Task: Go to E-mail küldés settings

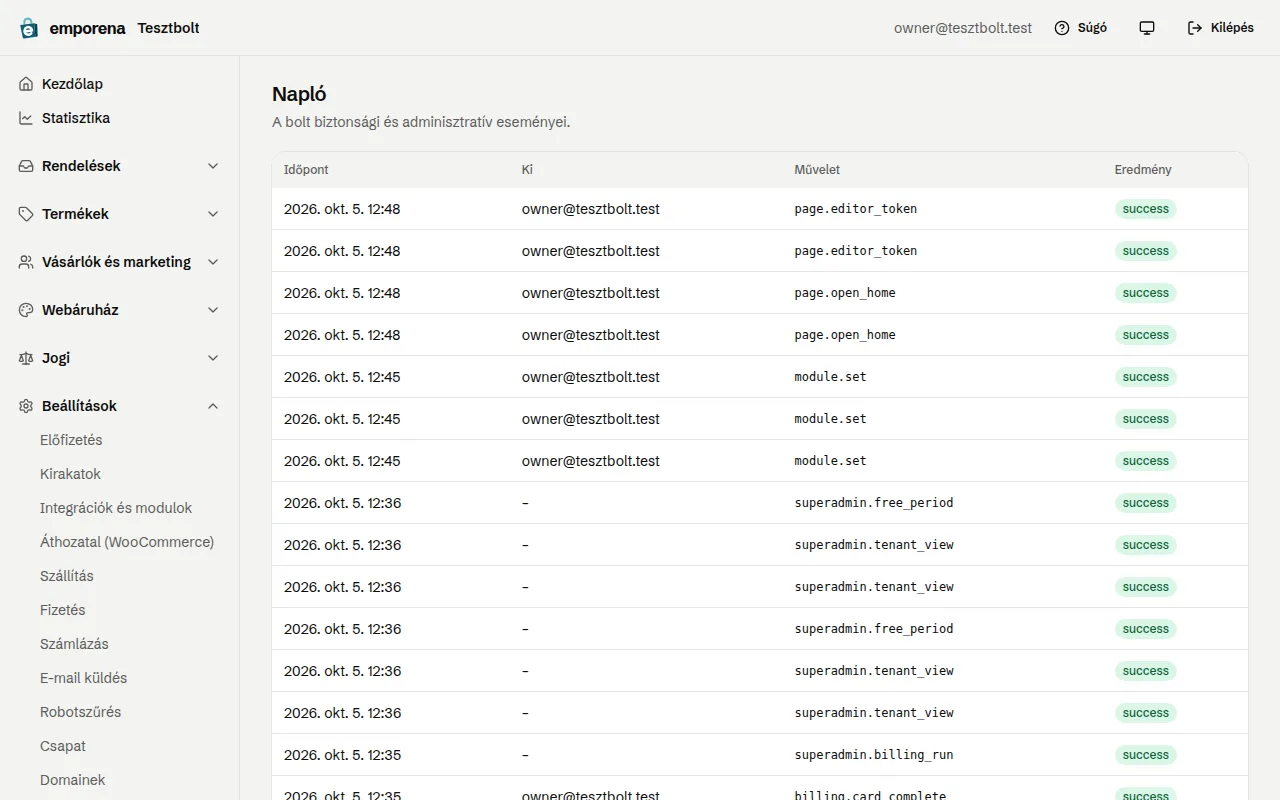Action: tap(84, 678)
